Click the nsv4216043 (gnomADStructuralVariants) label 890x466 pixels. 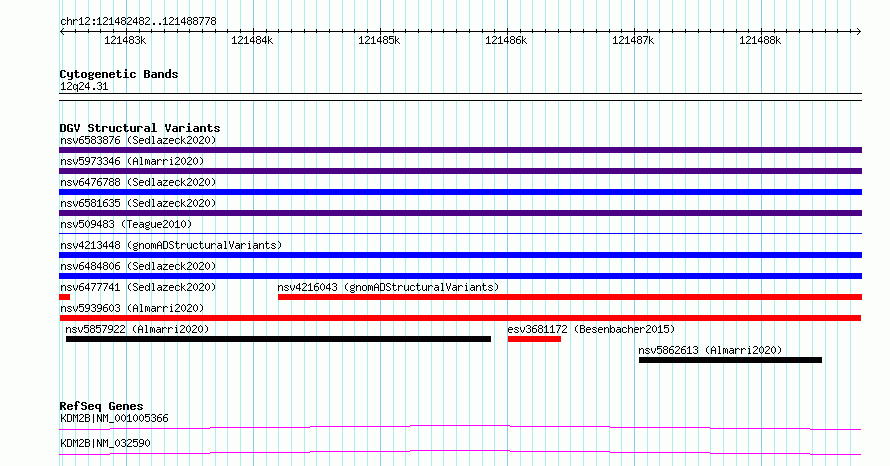[x=388, y=287]
